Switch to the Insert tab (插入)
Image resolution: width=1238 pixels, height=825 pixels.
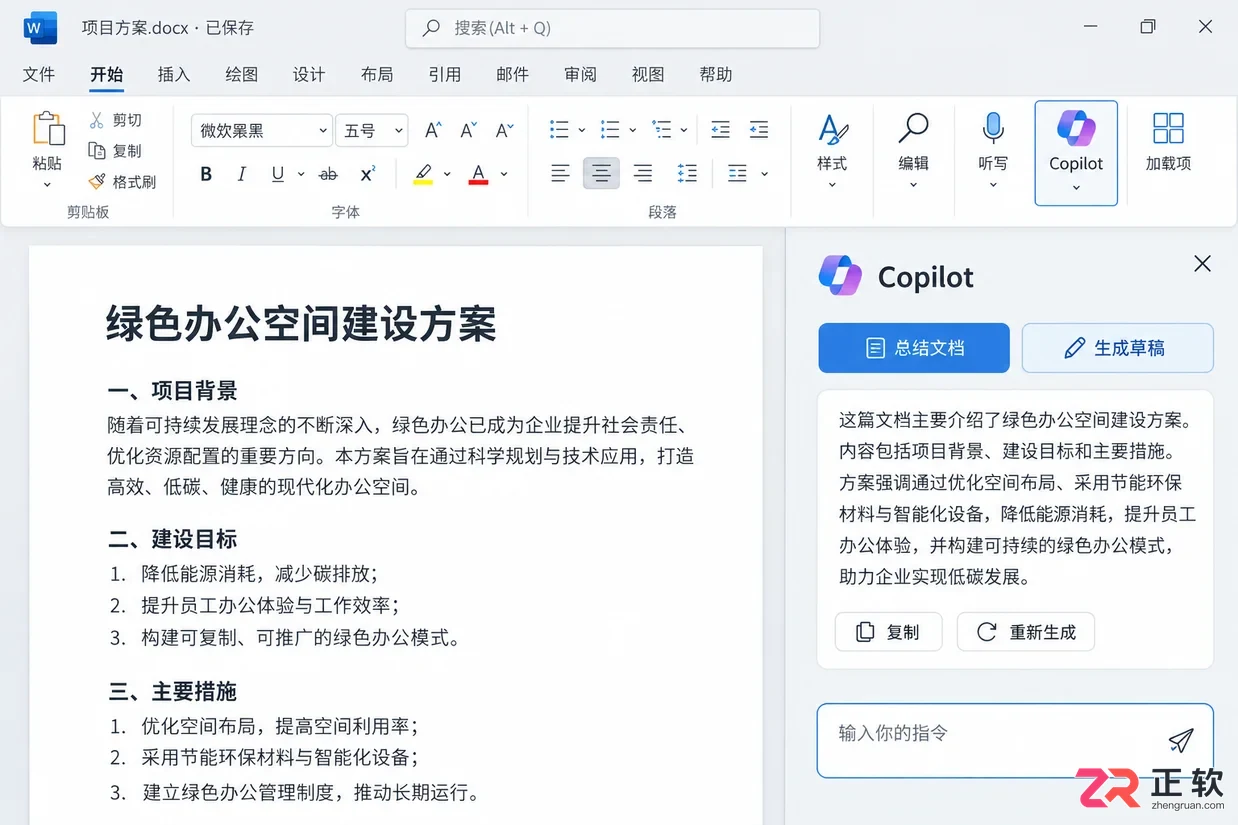[x=174, y=74]
